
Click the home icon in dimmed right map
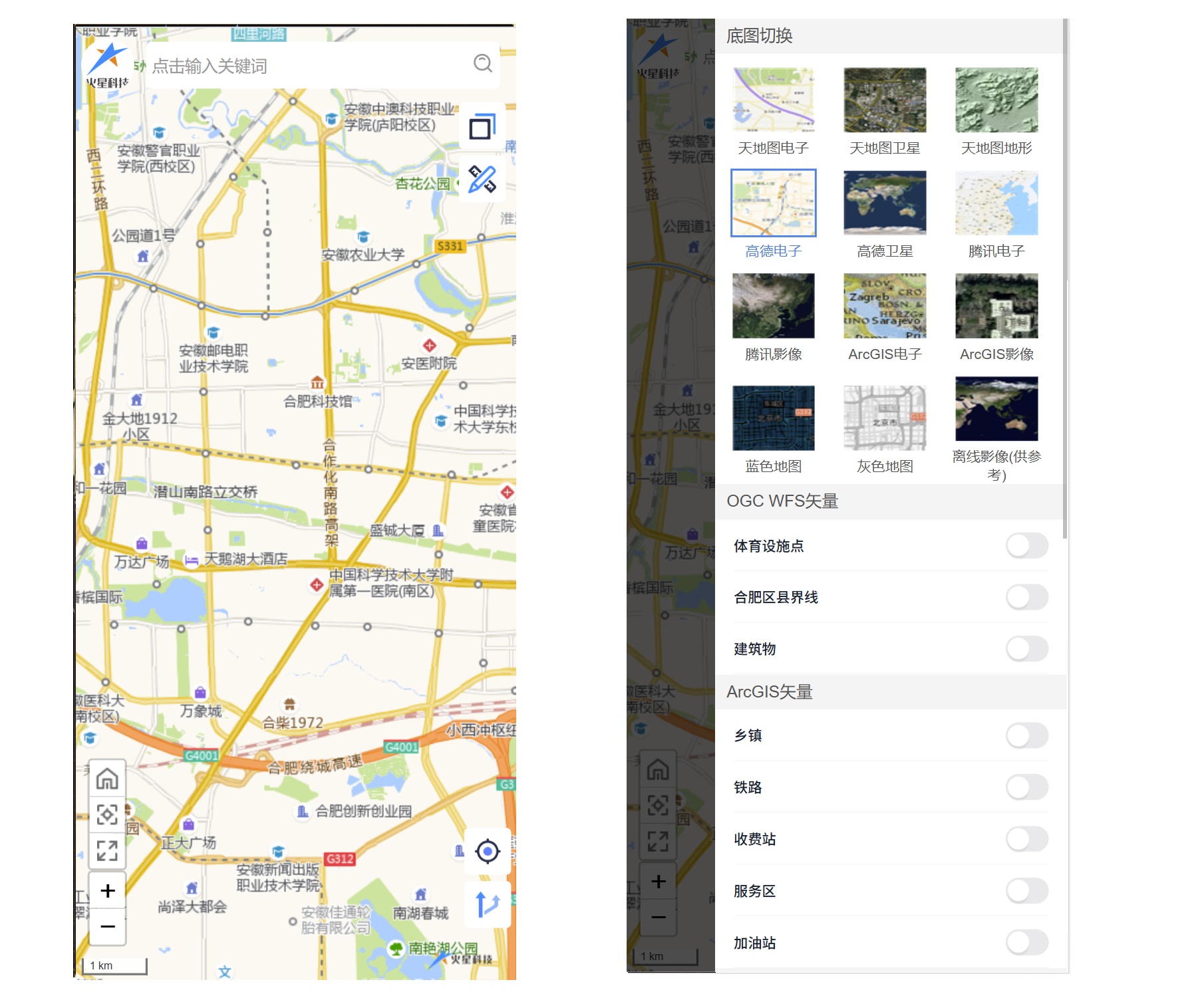[x=658, y=769]
